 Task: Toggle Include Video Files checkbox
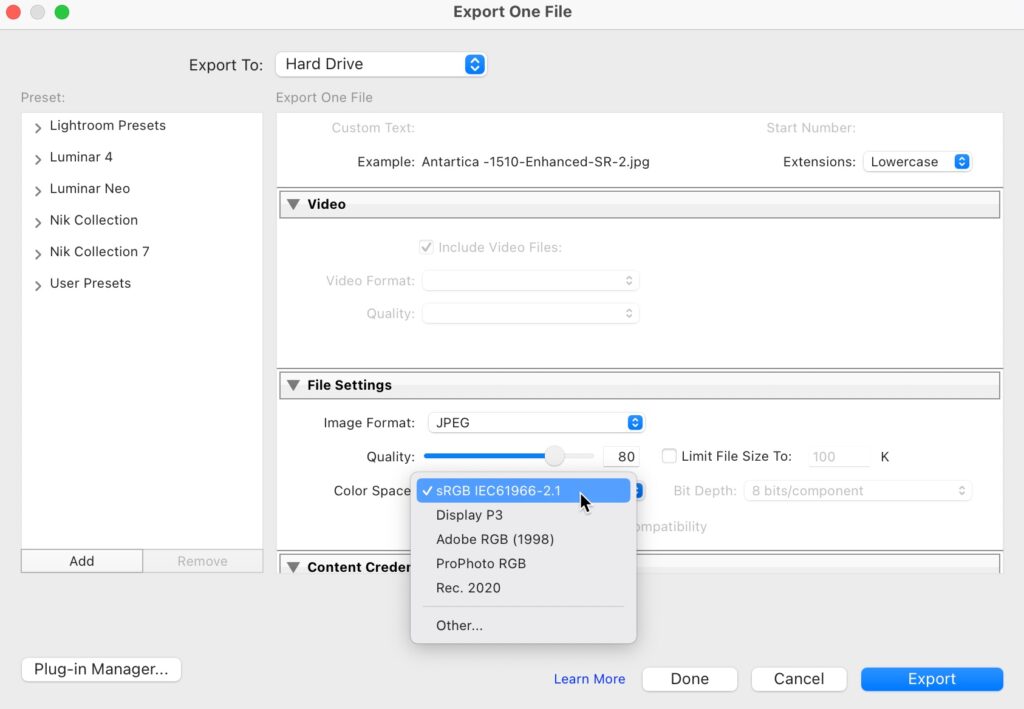(x=426, y=247)
